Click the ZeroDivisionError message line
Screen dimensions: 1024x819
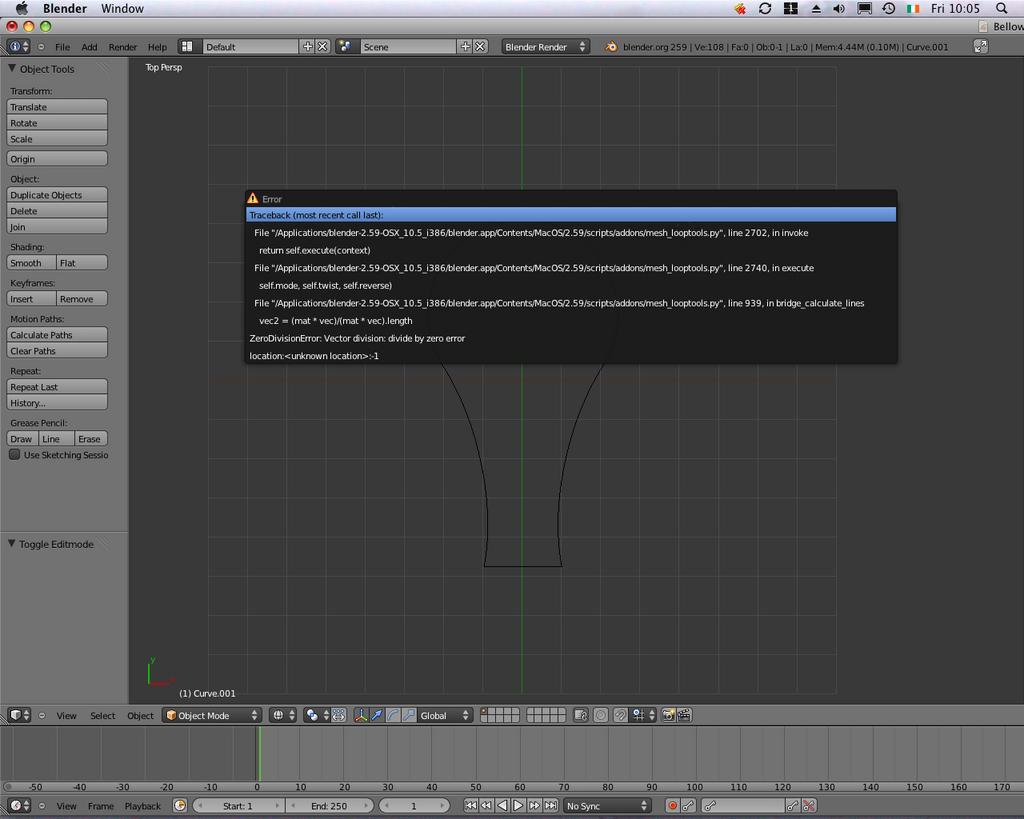click(357, 338)
